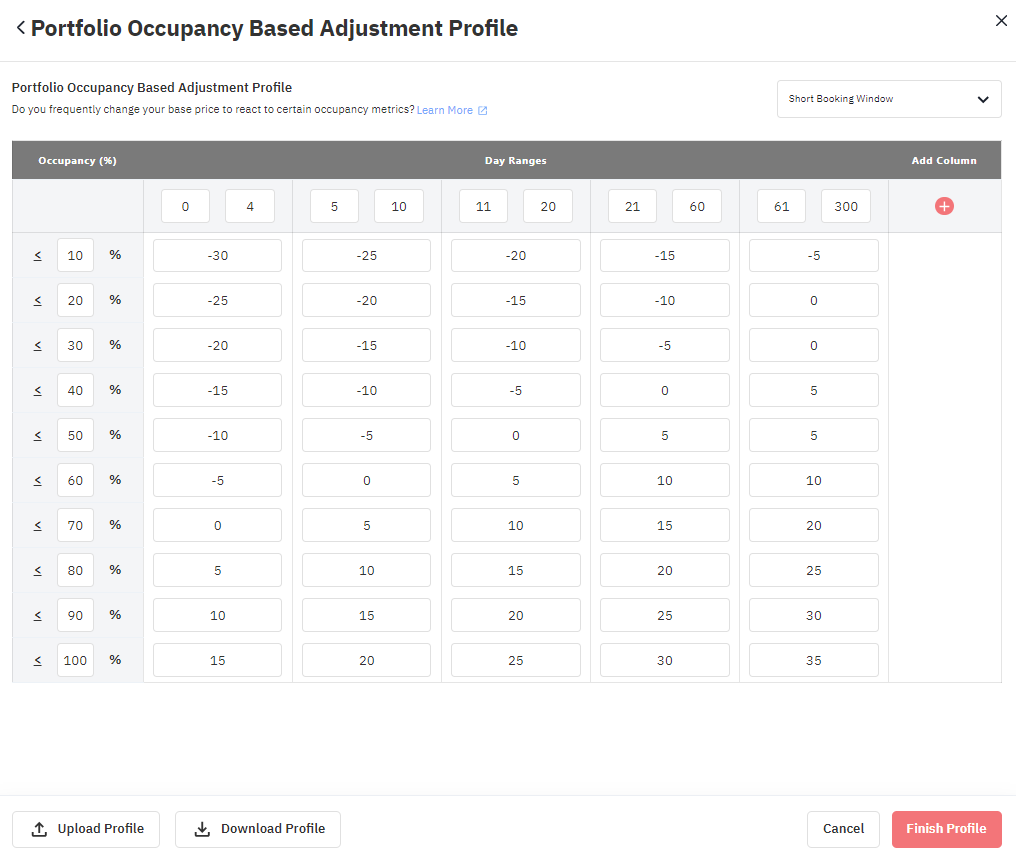Open the Learn More link
This screenshot has height=857, width=1016.
(452, 110)
